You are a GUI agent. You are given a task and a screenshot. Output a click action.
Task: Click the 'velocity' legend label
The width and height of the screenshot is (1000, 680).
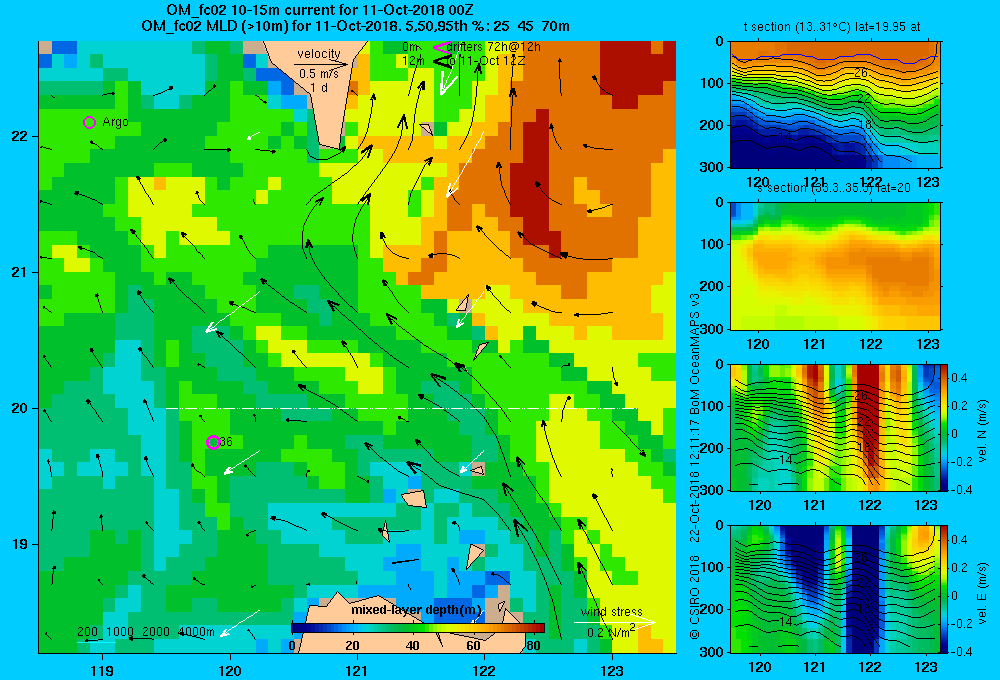(319, 54)
